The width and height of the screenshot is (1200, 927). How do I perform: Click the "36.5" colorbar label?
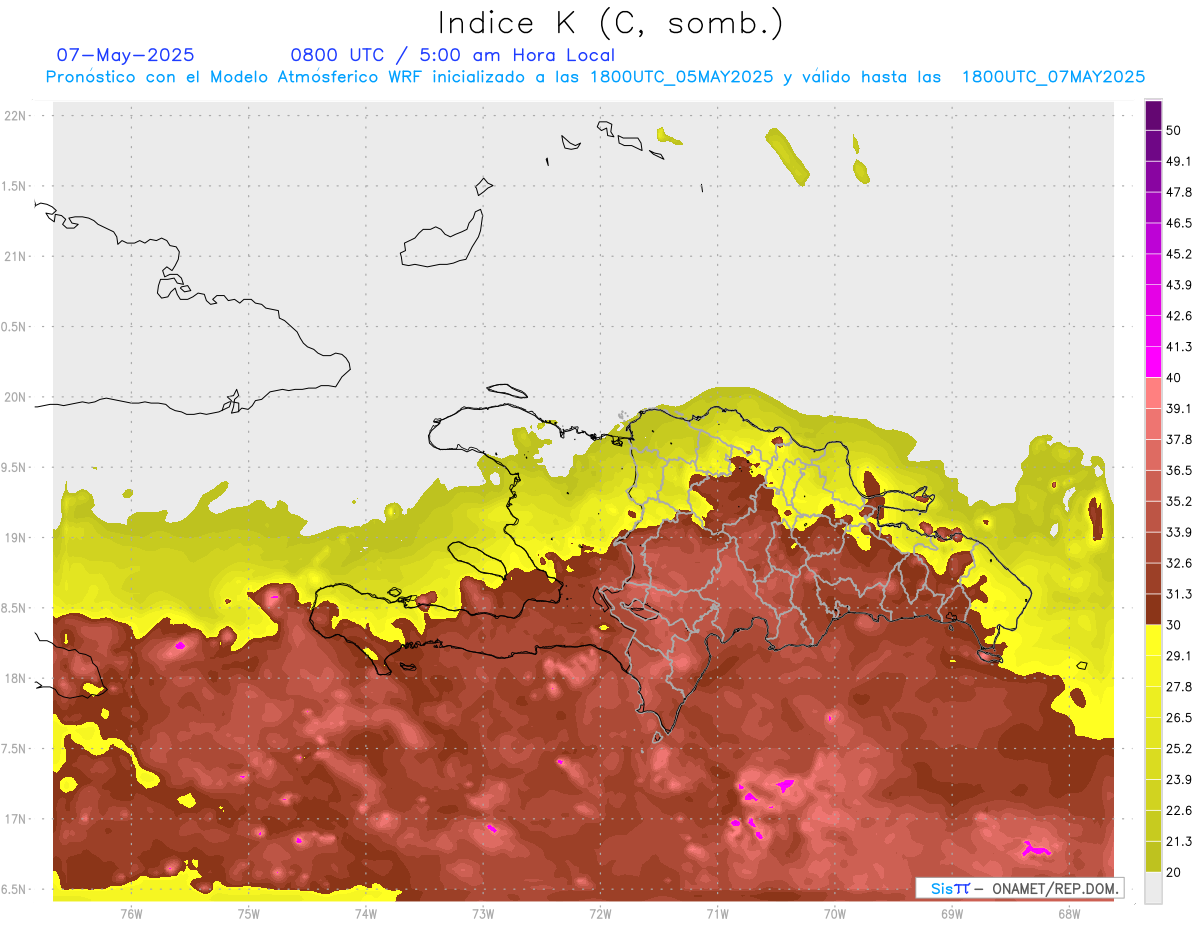click(x=1178, y=470)
